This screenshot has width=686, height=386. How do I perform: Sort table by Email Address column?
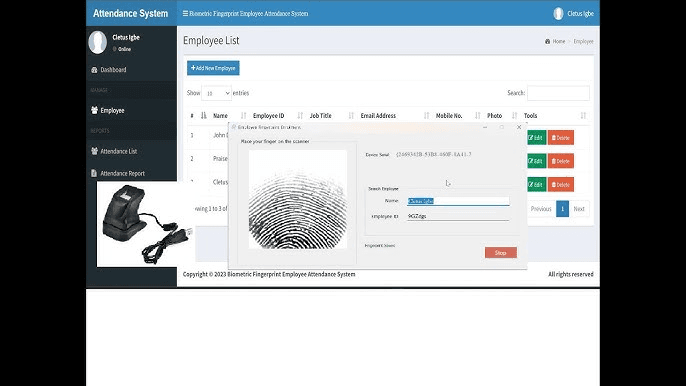pyautogui.click(x=394, y=116)
